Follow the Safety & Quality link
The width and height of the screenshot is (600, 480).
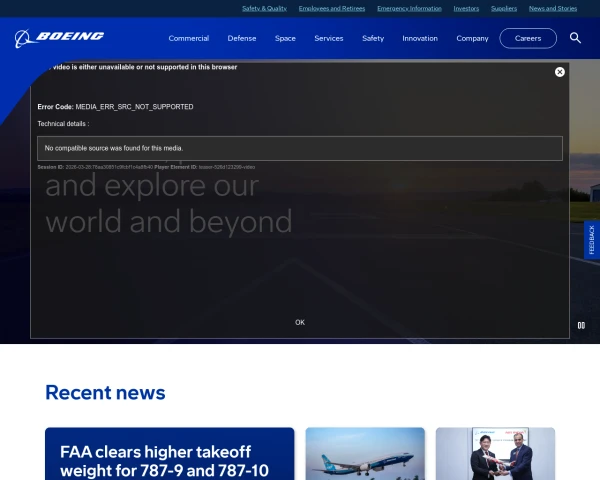point(264,8)
